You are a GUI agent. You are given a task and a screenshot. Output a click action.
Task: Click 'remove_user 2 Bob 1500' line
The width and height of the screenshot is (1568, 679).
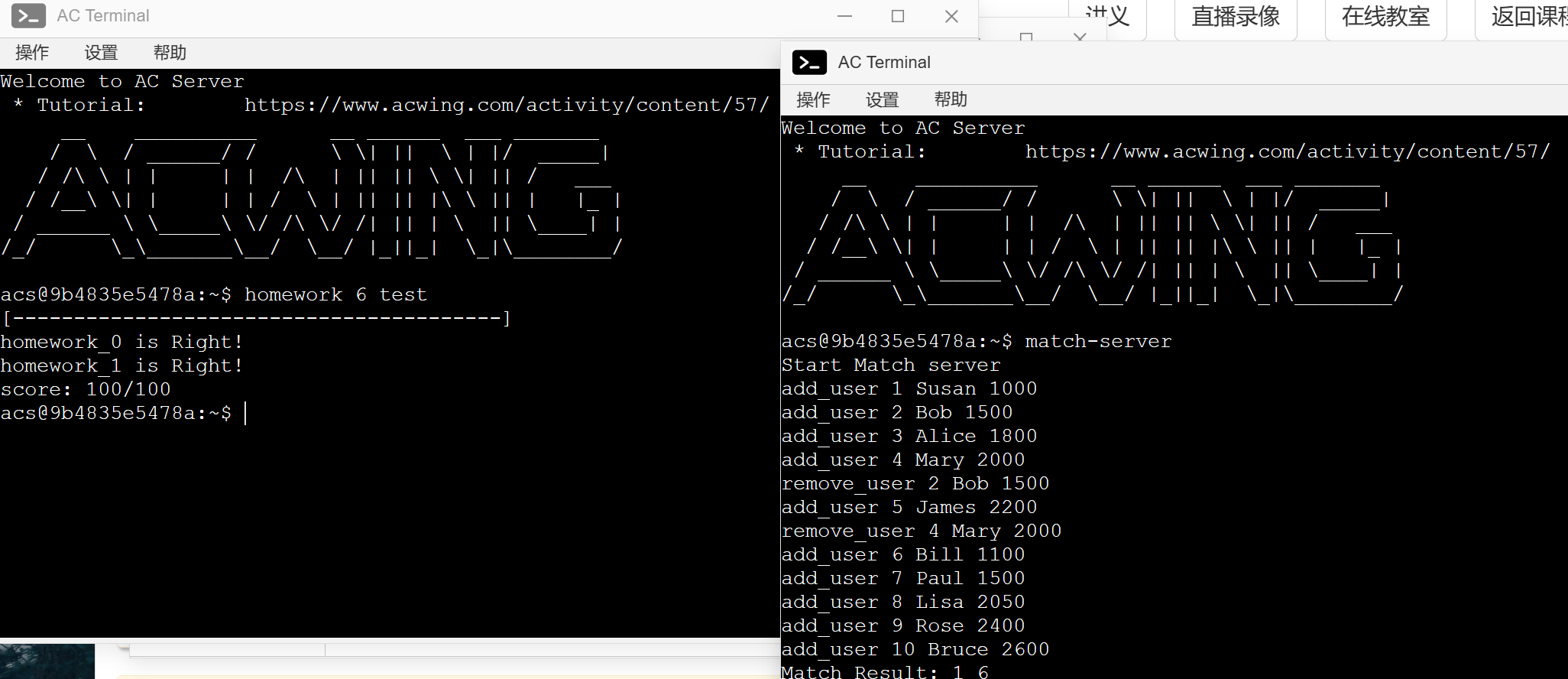[915, 483]
